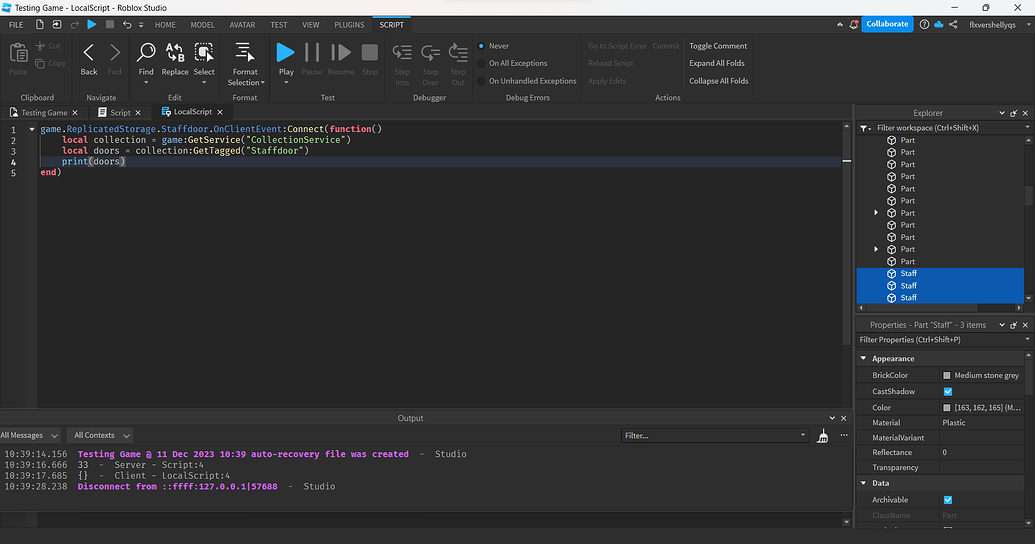Viewport: 1035px width, 544px height.
Task: Click the Paste clipboard icon
Action: (x=18, y=52)
